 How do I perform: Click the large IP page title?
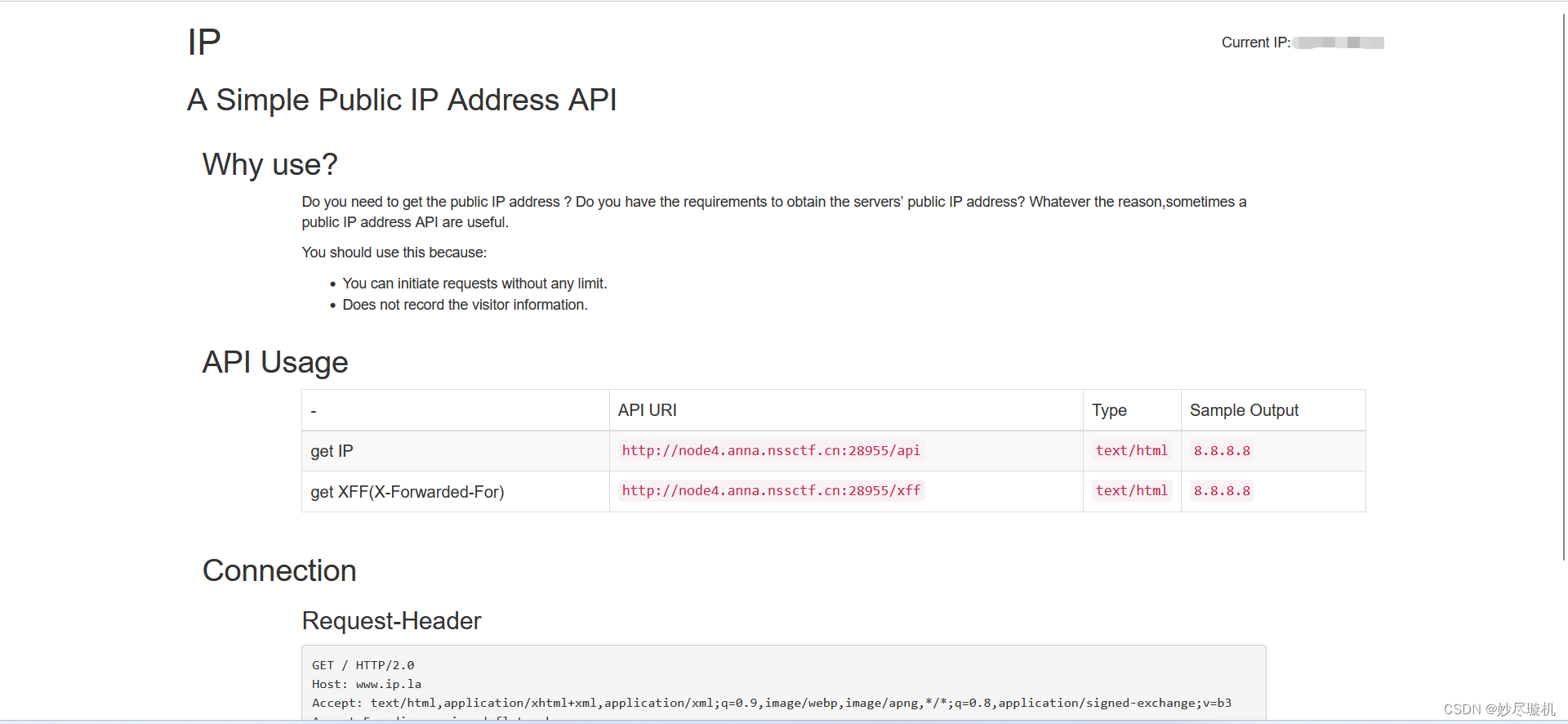(x=204, y=42)
